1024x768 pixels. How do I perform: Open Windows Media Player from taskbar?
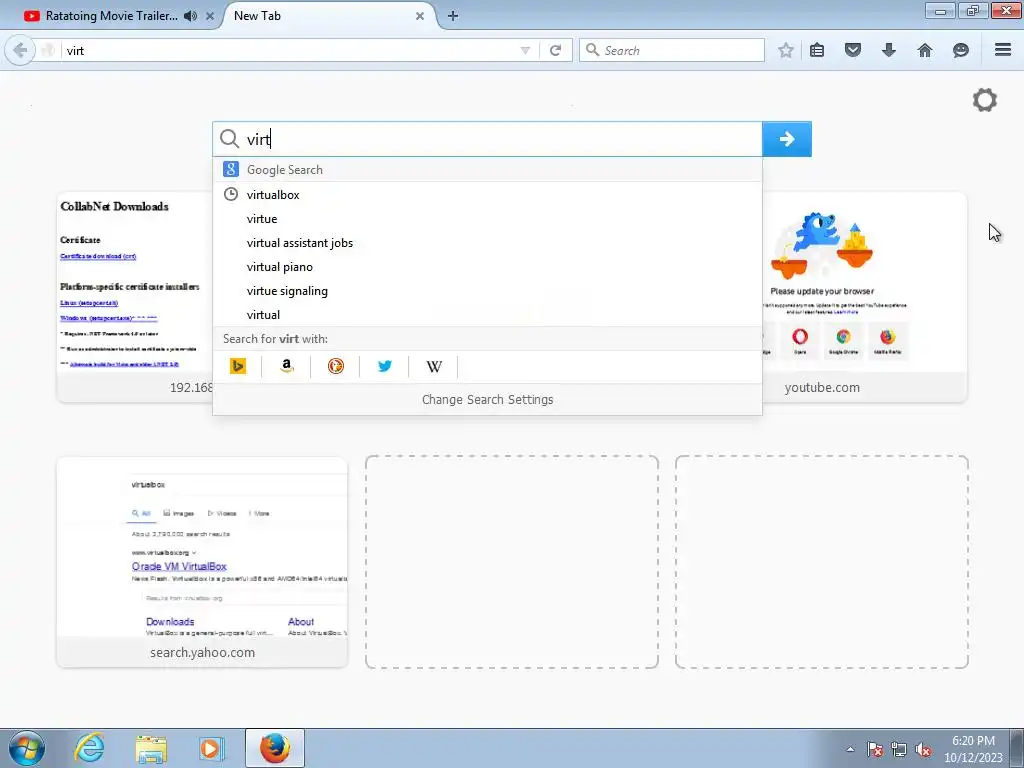[x=212, y=748]
